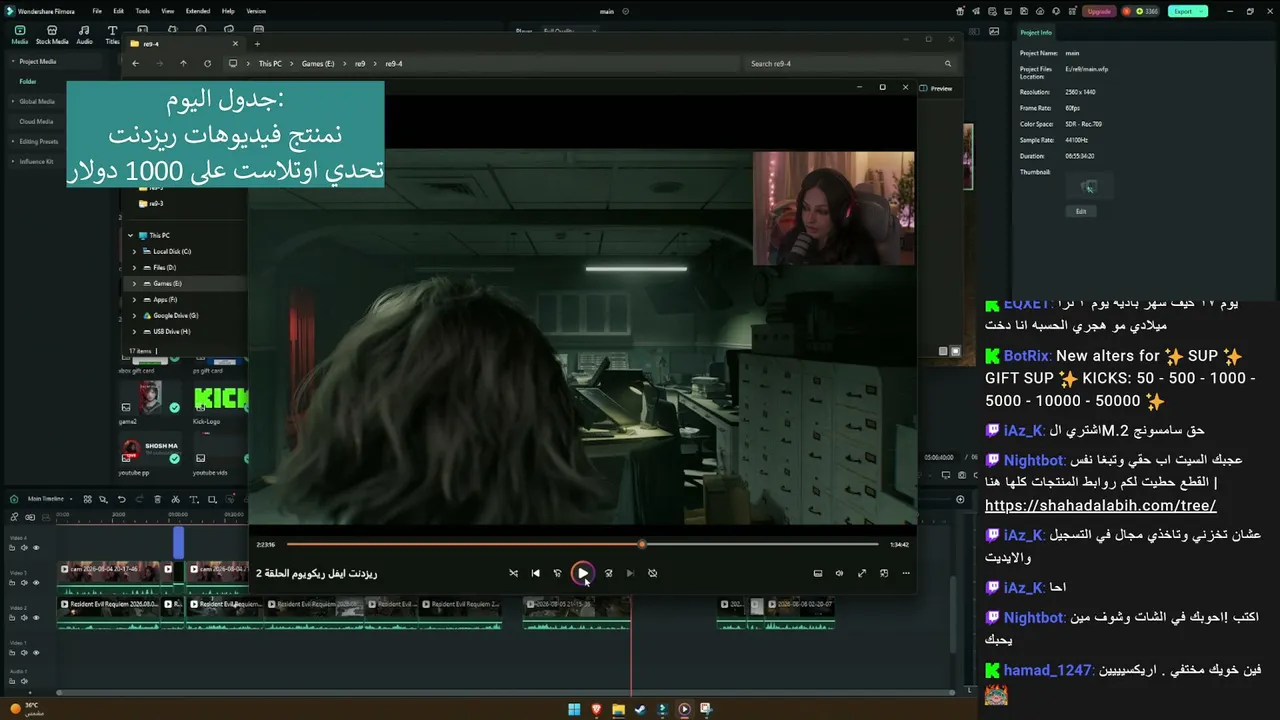Open the Media tab in Filmora
The width and height of the screenshot is (1280, 720).
19,35
